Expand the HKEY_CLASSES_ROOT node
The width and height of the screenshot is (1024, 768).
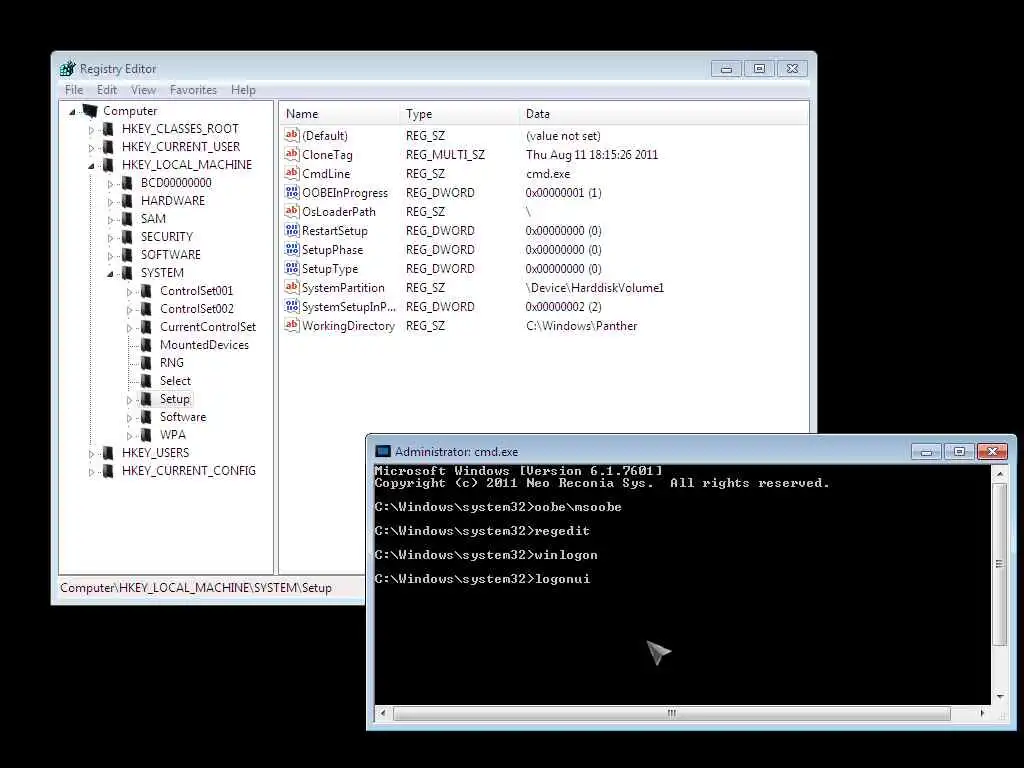pyautogui.click(x=91, y=130)
